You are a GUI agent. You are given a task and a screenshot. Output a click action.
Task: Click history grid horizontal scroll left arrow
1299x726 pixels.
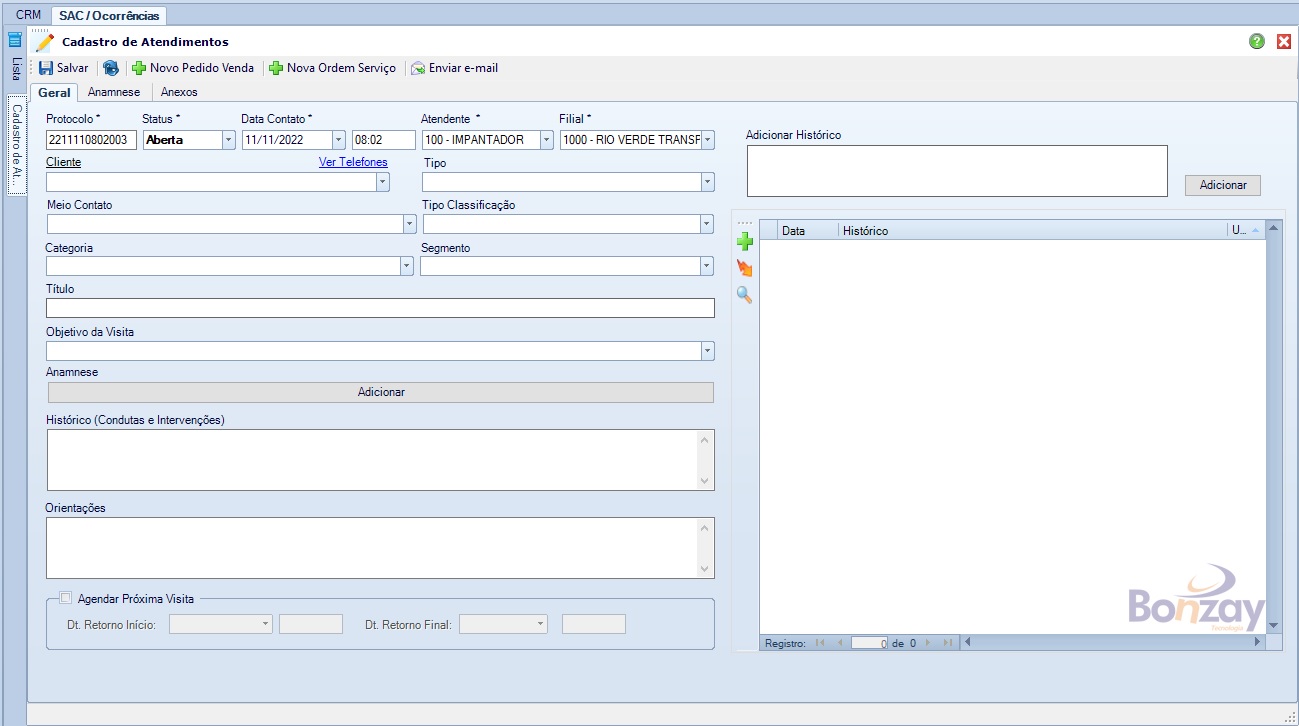[x=967, y=642]
